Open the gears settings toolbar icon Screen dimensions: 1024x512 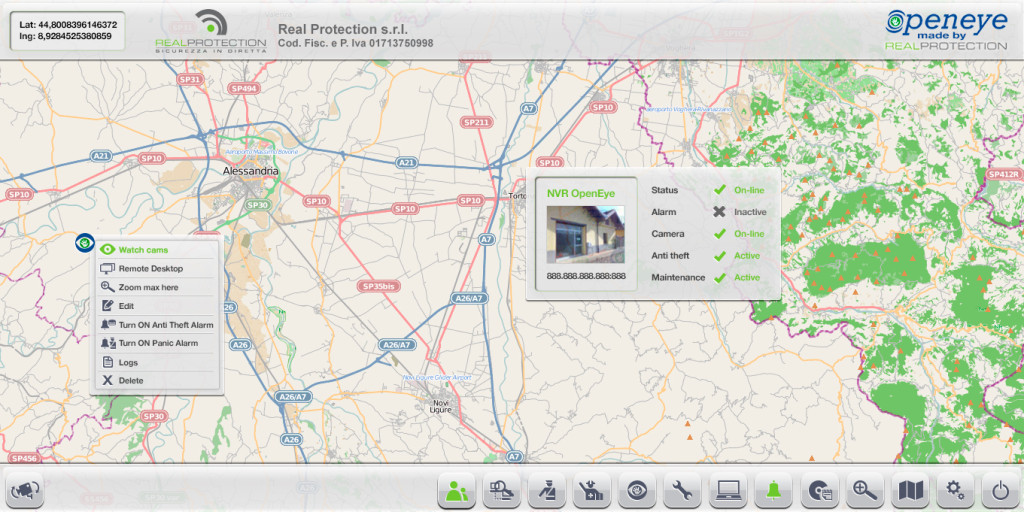(955, 490)
